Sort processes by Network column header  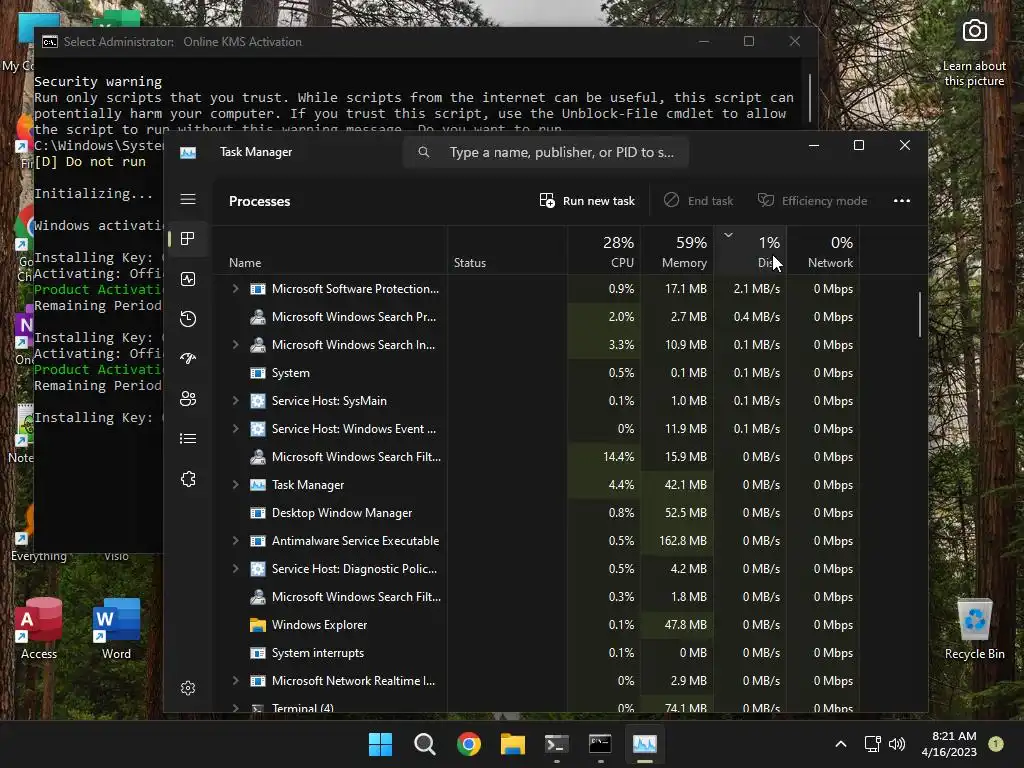(x=823, y=251)
